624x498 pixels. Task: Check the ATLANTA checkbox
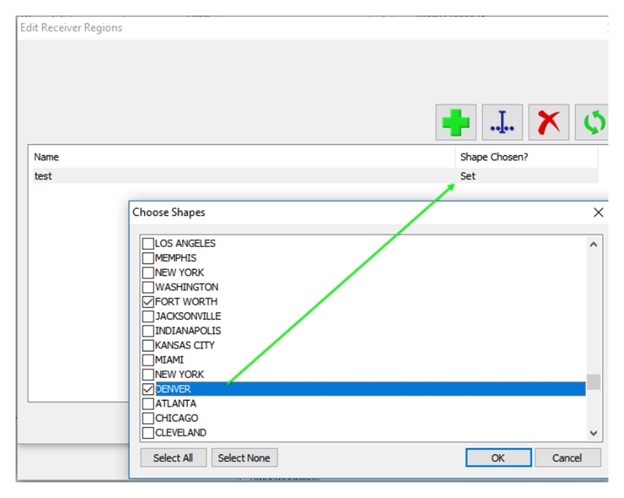point(148,403)
